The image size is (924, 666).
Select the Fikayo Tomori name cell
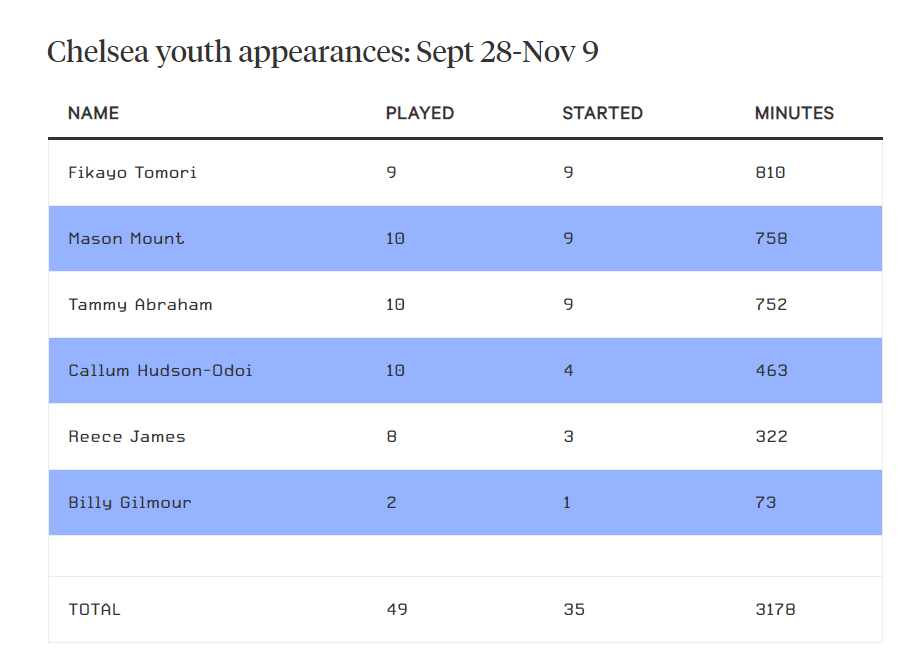132,173
